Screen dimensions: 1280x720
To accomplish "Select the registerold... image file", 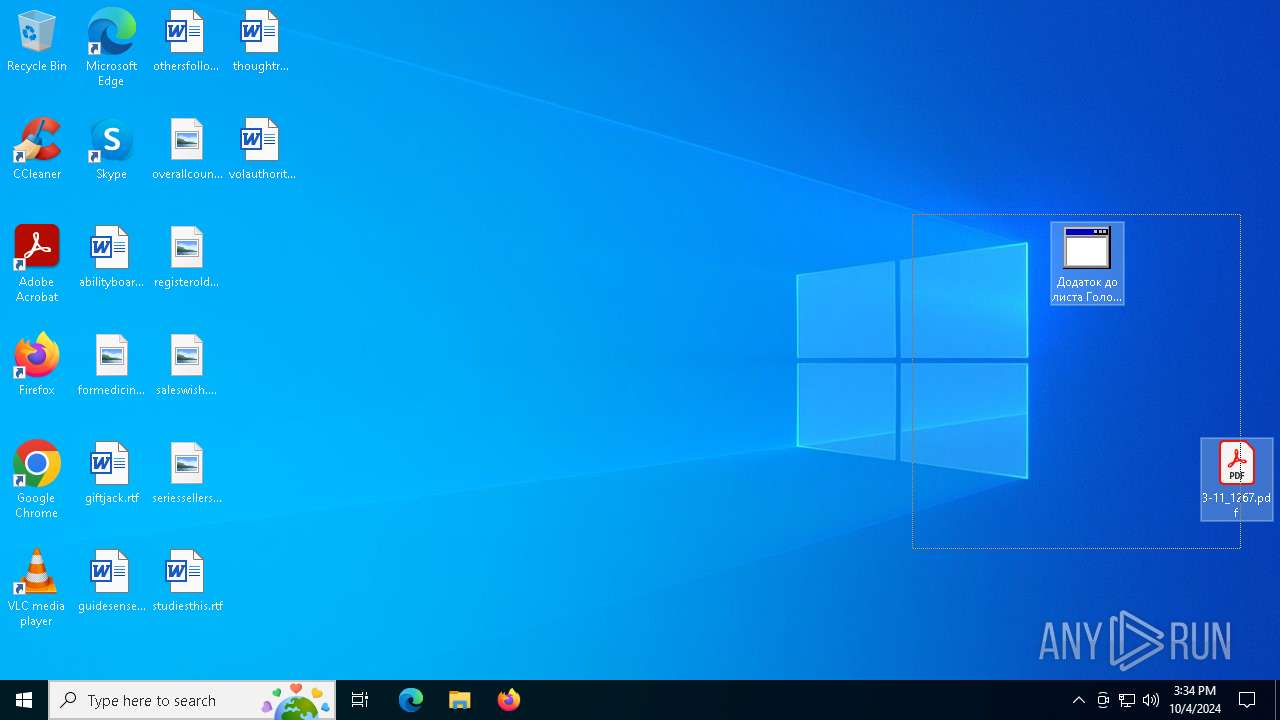I will pos(186,257).
